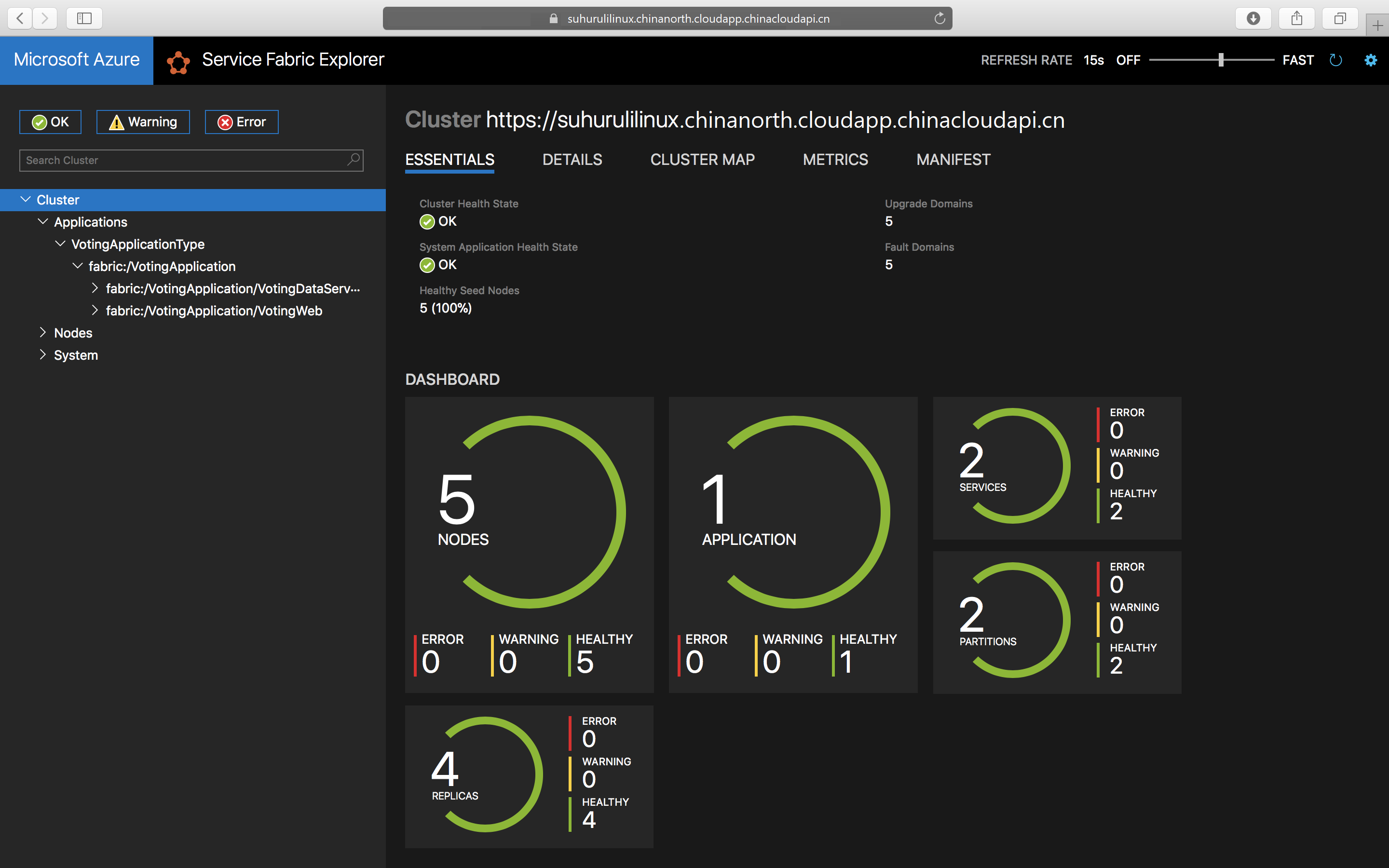Image resolution: width=1389 pixels, height=868 pixels.
Task: Collapse the VotingApplicationType tree node
Action: click(60, 244)
